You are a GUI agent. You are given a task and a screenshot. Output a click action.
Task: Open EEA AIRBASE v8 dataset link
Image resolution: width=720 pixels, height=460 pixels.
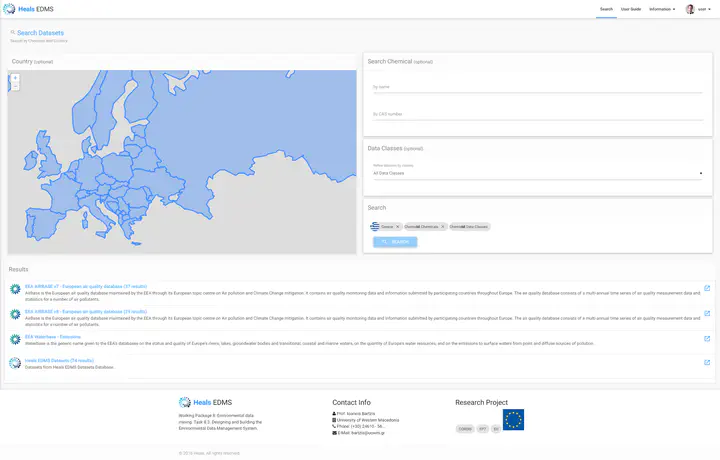(86, 312)
